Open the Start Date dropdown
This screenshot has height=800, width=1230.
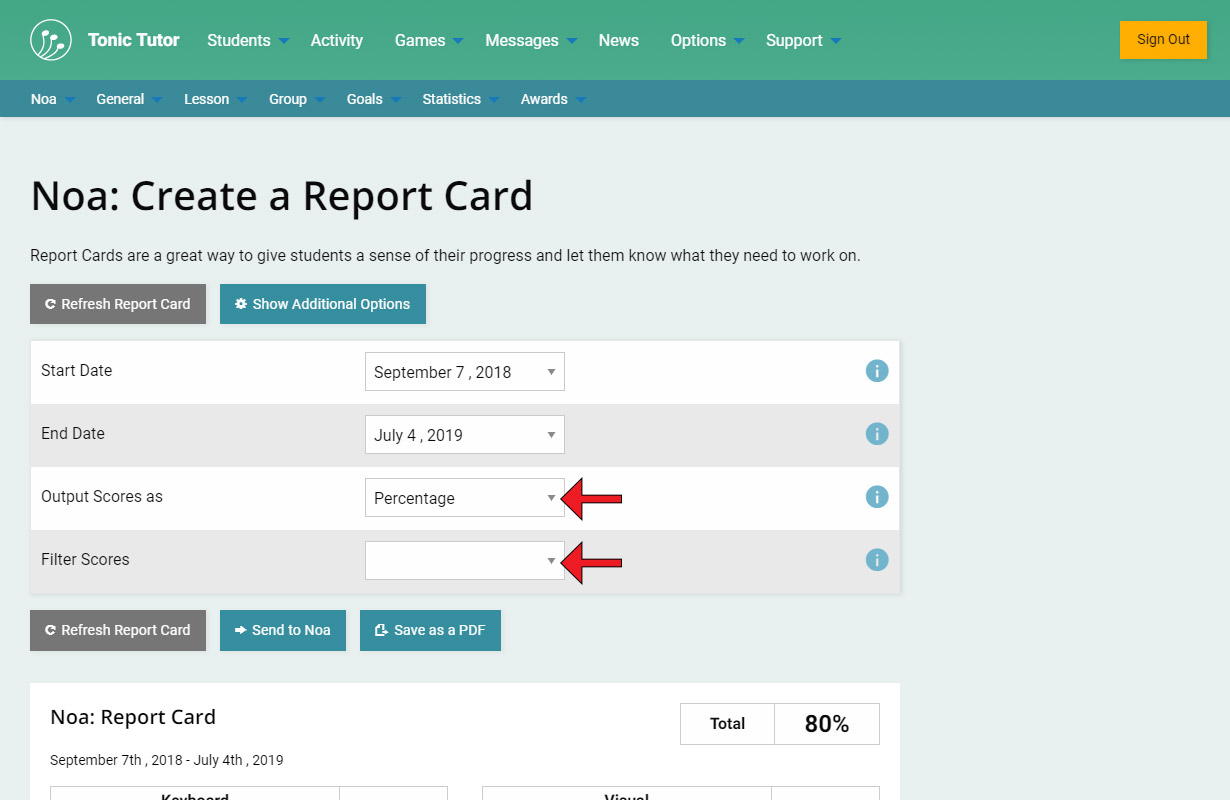pyautogui.click(x=464, y=372)
